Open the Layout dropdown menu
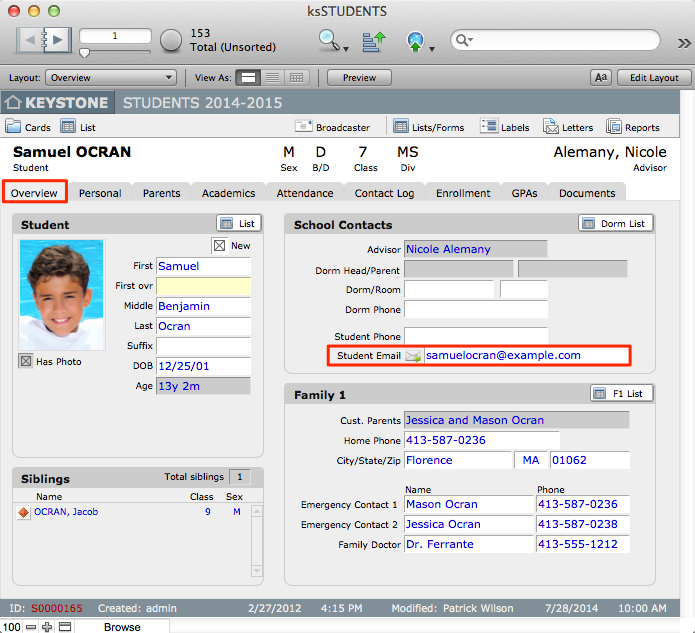Screen dimensions: 695x633 pyautogui.click(x=110, y=78)
